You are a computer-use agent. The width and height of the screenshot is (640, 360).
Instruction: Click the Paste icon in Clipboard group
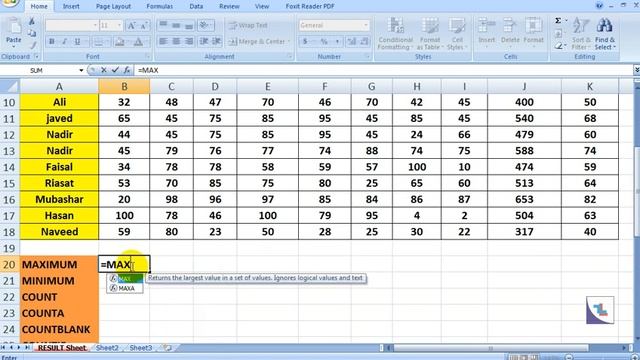(13, 27)
